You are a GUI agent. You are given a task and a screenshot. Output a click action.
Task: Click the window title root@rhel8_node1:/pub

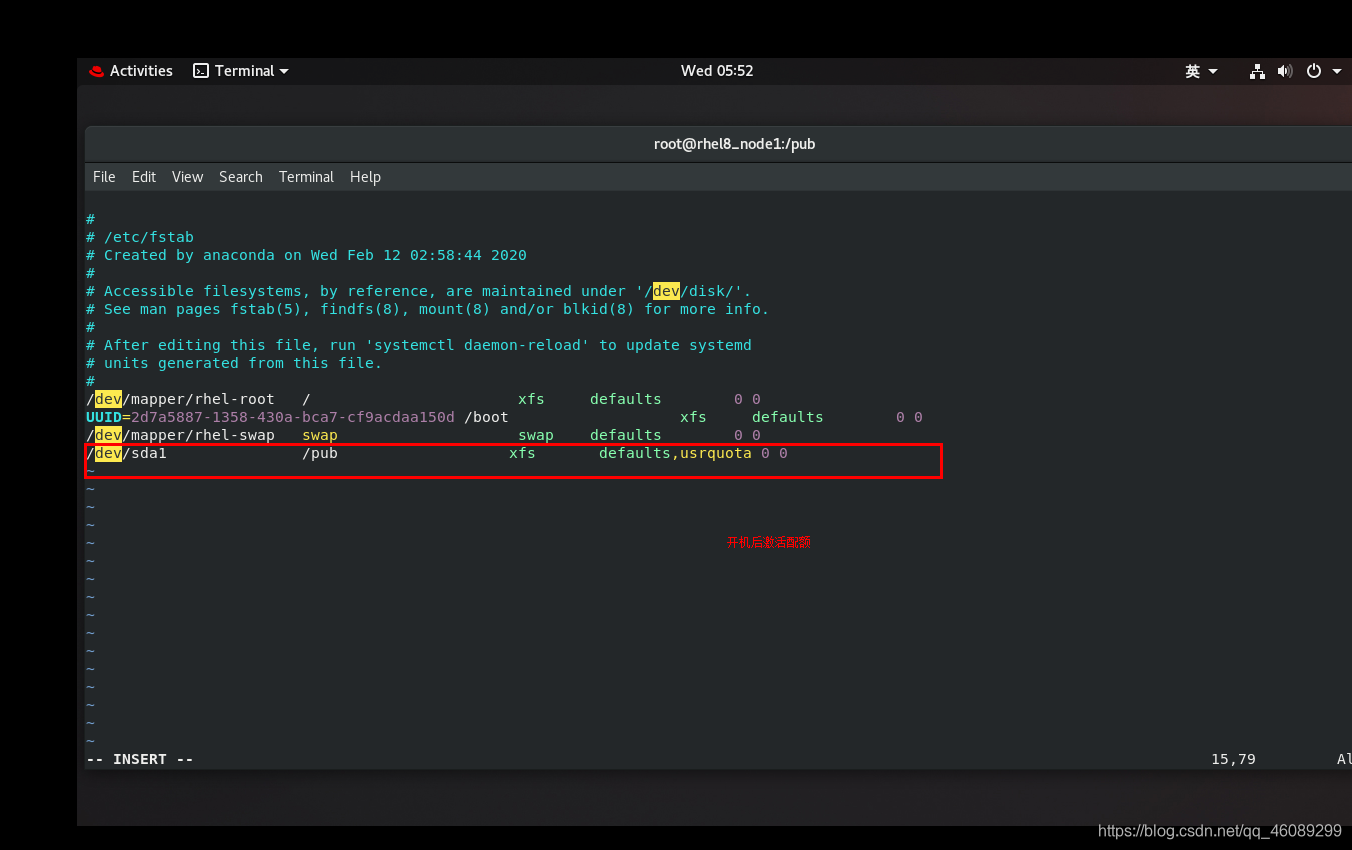tap(735, 144)
